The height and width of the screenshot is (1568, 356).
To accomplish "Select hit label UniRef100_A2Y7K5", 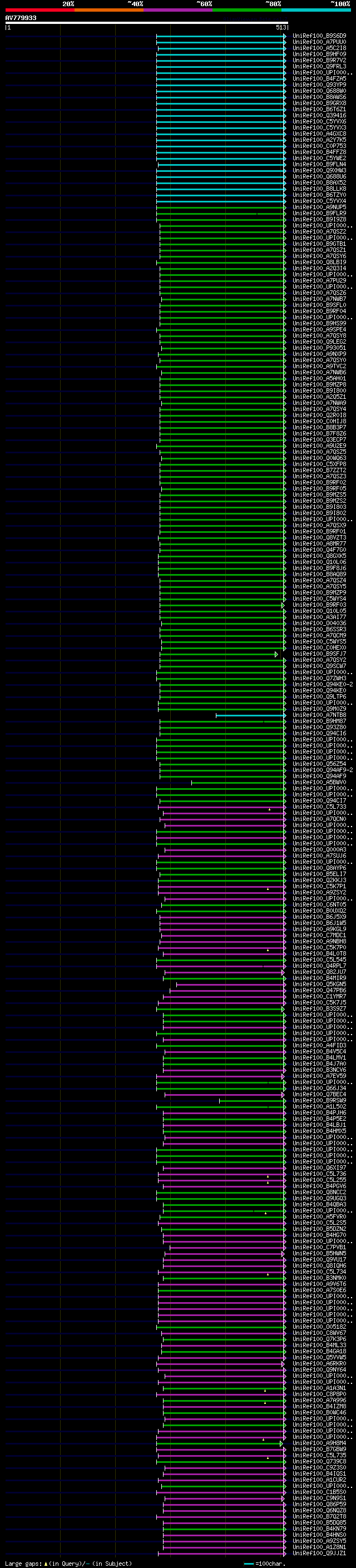I will (319, 140).
